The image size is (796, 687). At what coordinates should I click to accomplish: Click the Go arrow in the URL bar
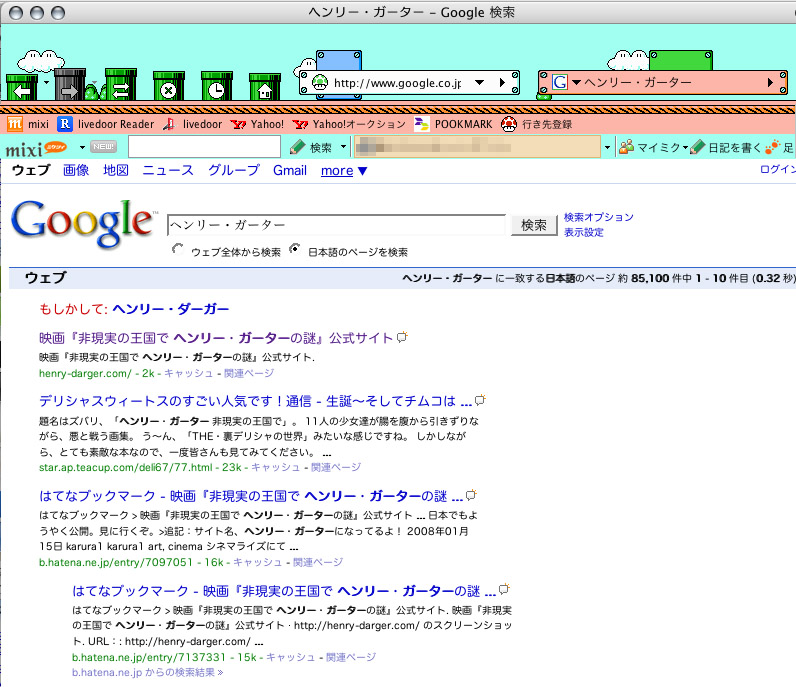[x=502, y=82]
